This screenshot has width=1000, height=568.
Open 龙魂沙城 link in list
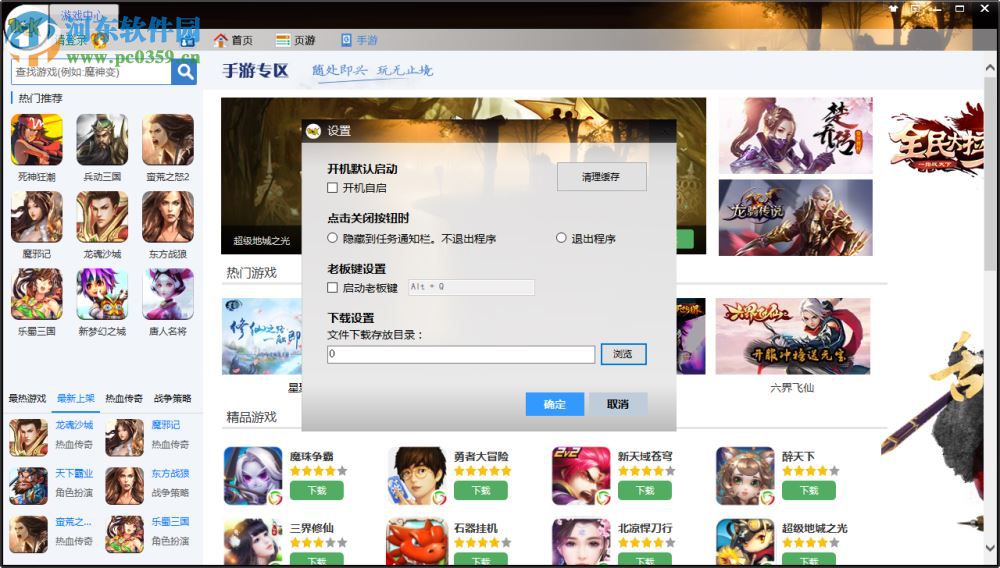click(74, 425)
